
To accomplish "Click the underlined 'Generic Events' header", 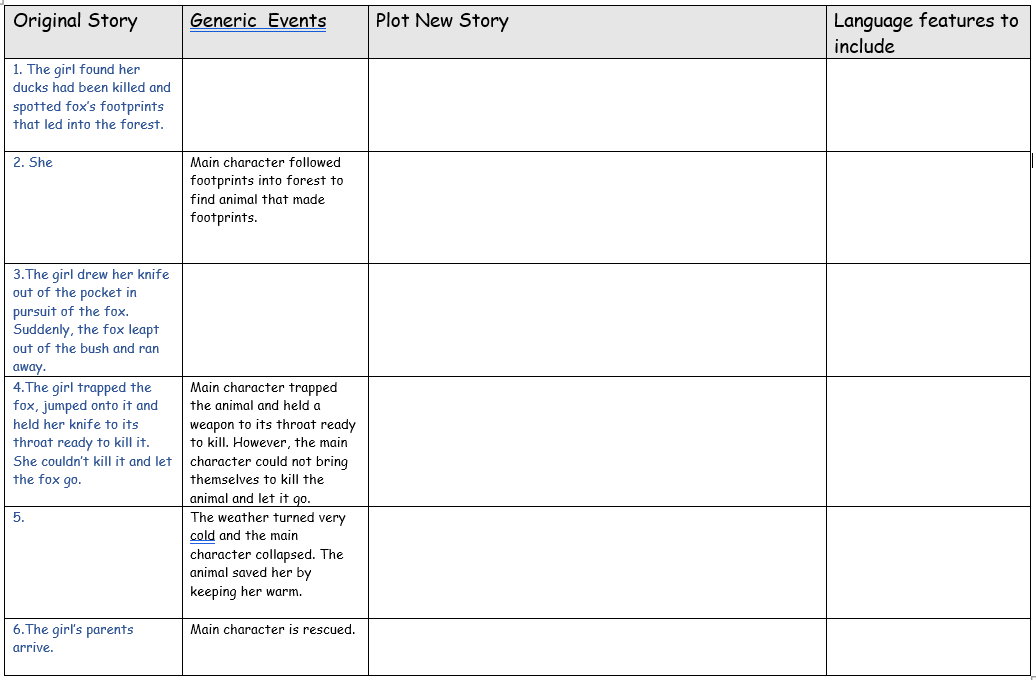I will [x=258, y=21].
